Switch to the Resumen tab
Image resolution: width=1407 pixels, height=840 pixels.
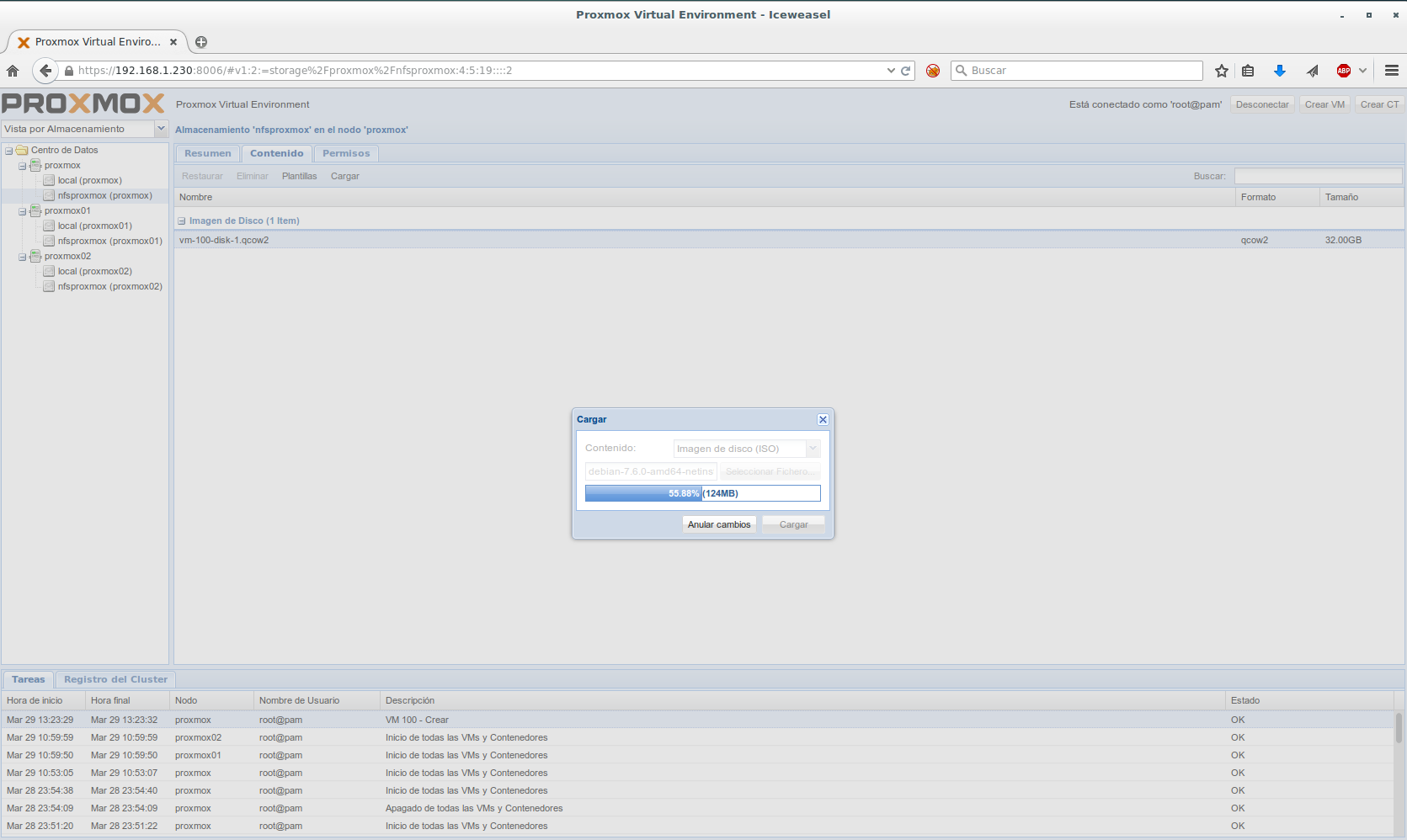207,153
